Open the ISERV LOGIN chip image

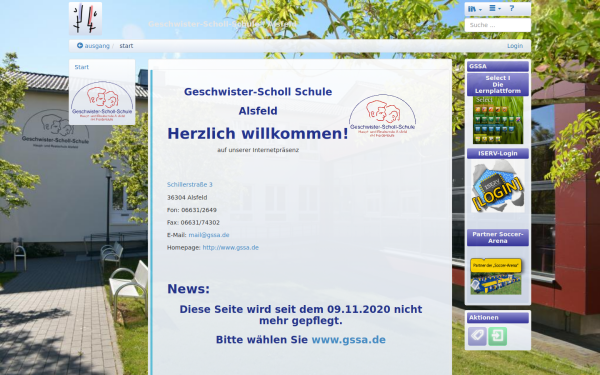coord(498,186)
